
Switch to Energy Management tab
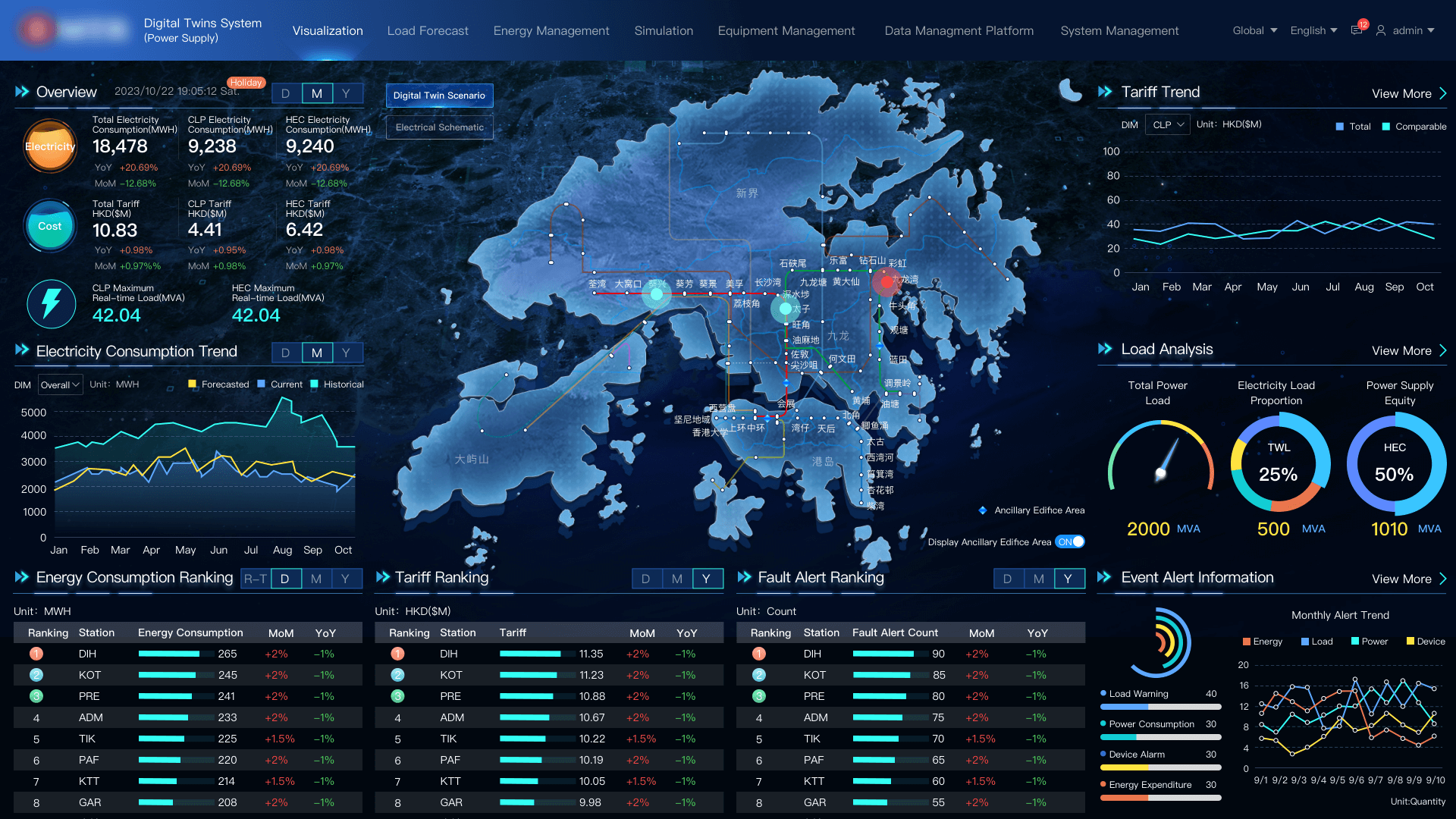pos(551,30)
